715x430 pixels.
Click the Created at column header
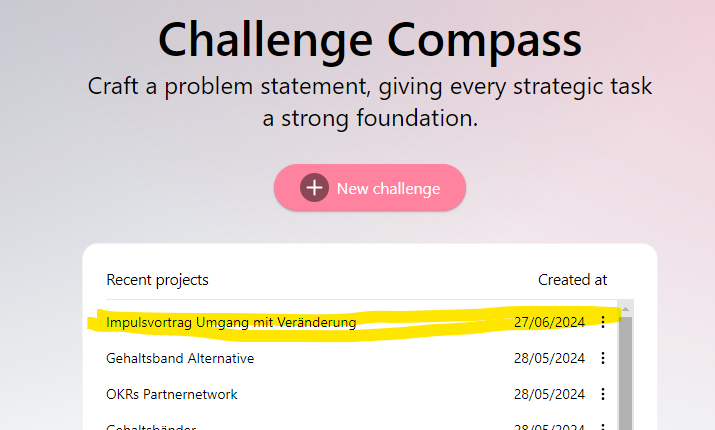point(572,280)
